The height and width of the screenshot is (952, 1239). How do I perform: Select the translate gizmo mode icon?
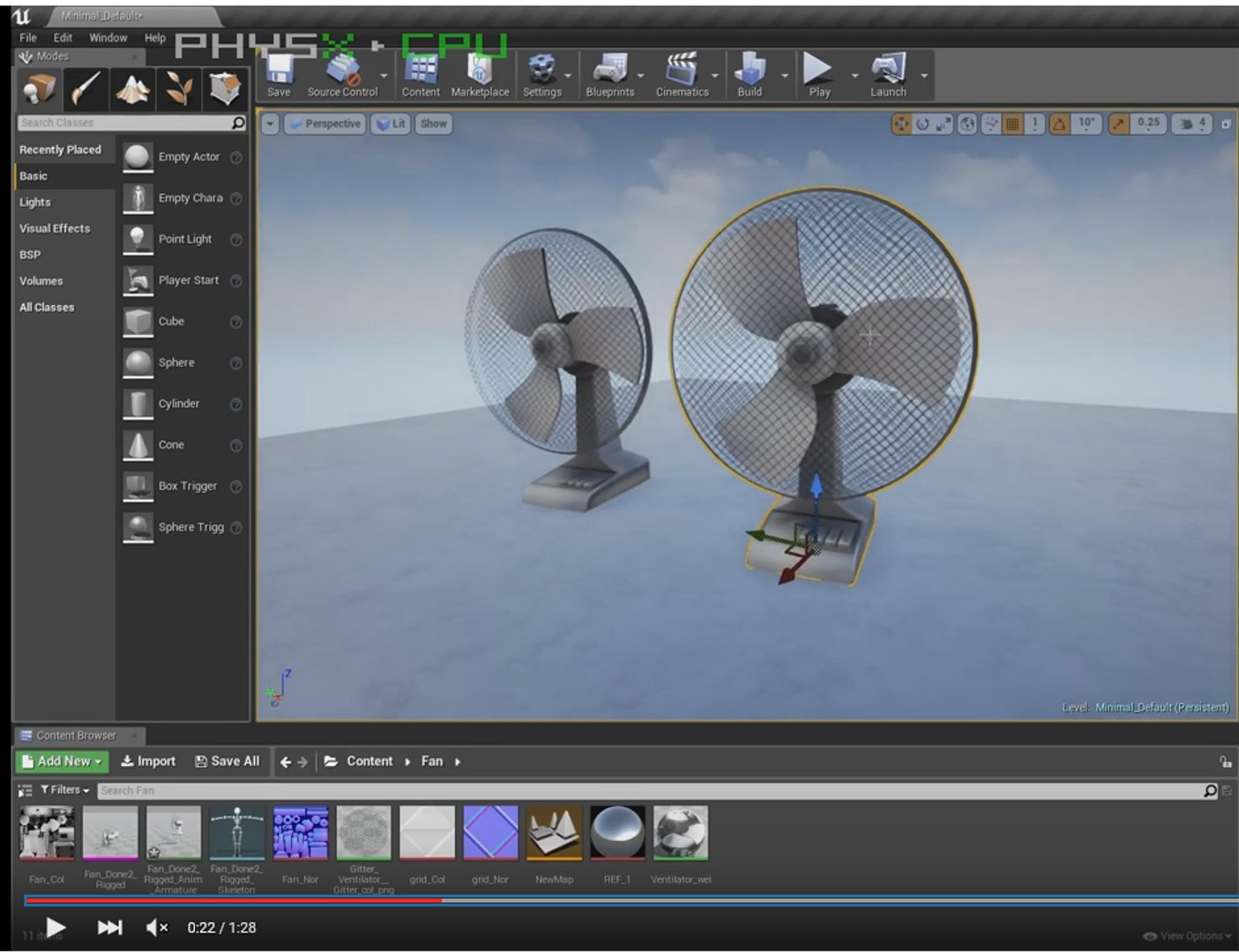click(x=900, y=124)
